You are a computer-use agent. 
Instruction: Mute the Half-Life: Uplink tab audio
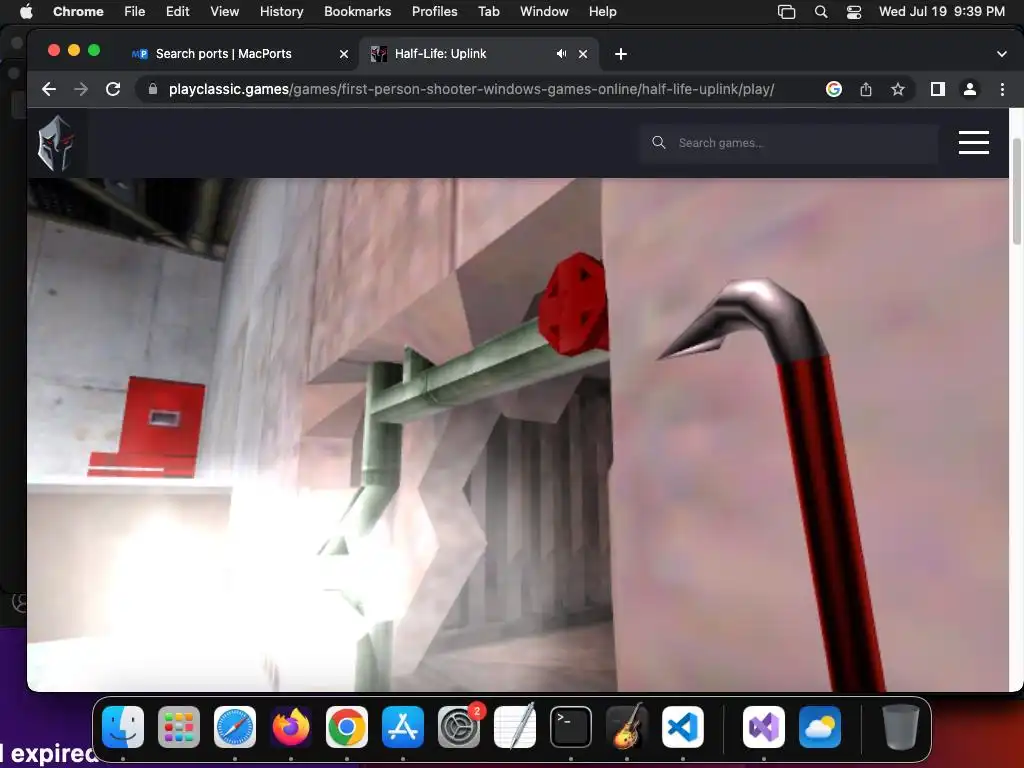pyautogui.click(x=561, y=54)
